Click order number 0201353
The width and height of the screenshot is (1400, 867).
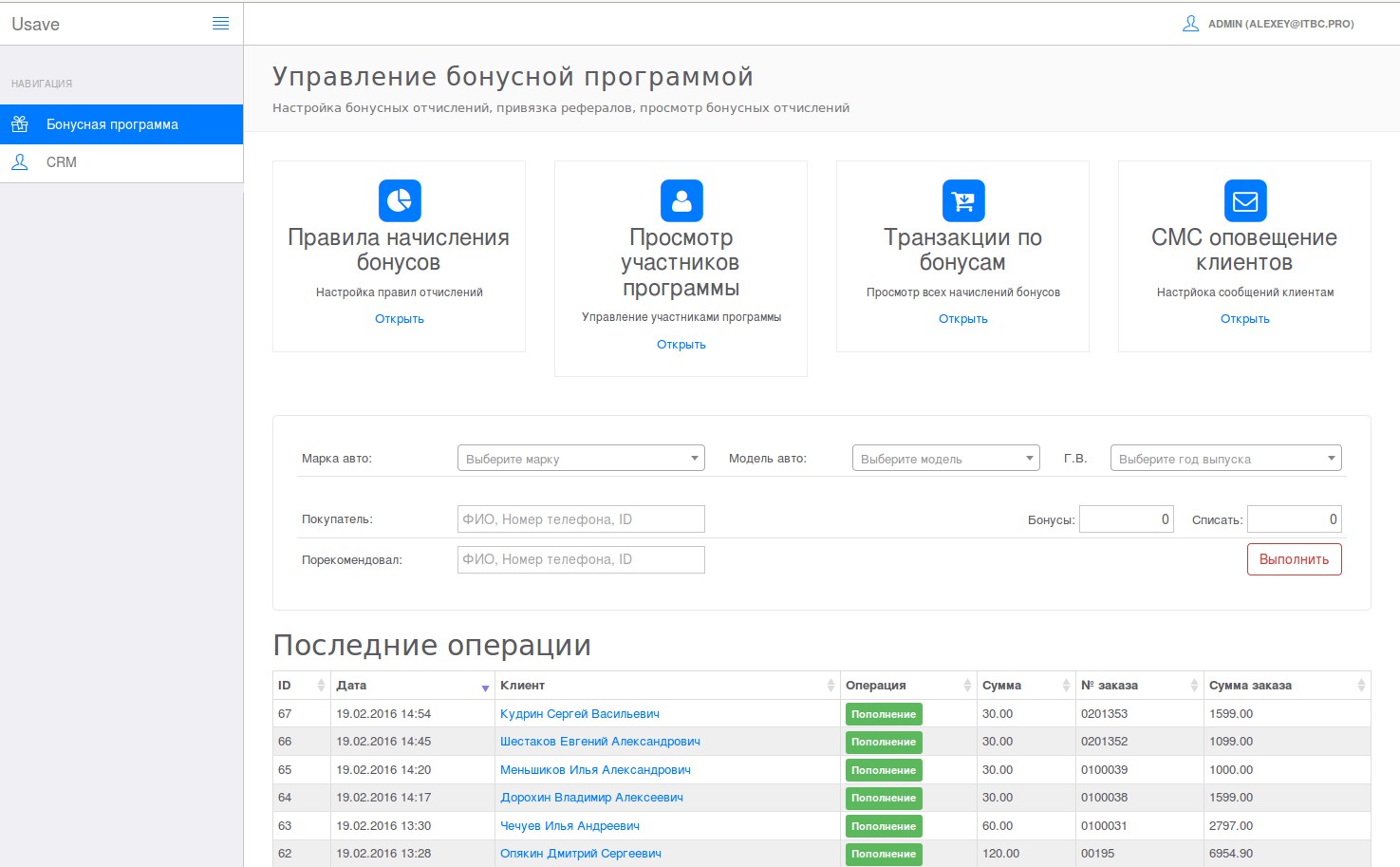[1104, 714]
